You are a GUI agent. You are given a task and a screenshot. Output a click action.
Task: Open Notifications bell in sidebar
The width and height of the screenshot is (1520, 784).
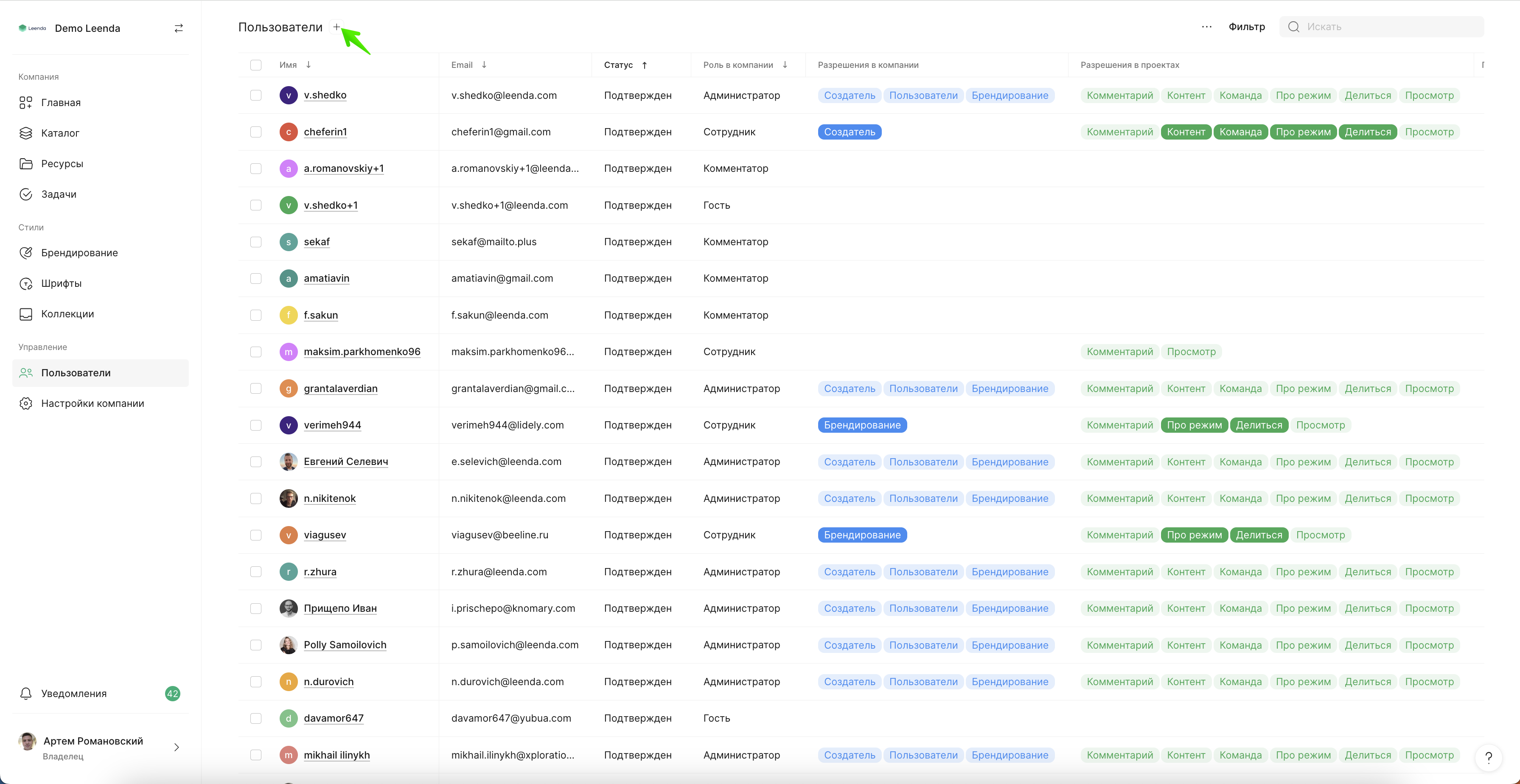pyautogui.click(x=26, y=693)
